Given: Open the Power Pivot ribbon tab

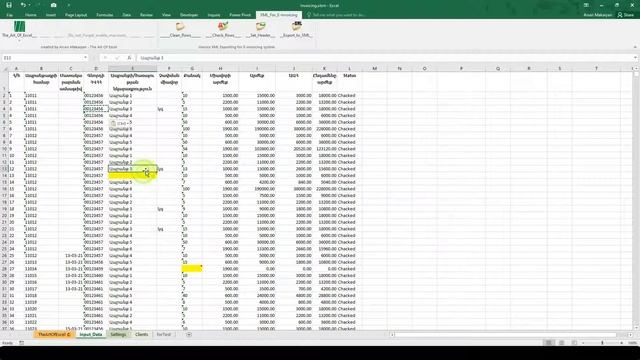Looking at the screenshot, I should click(x=240, y=15).
